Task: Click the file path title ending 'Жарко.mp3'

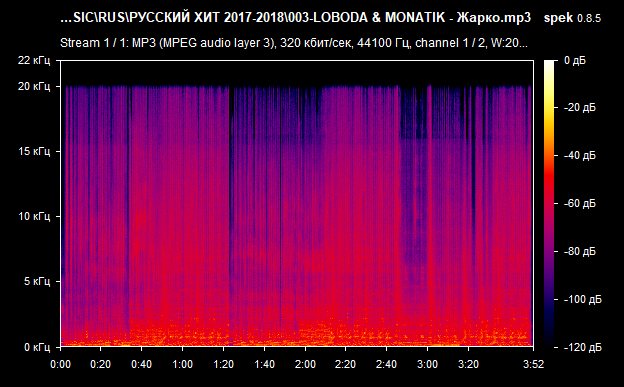Action: click(x=295, y=18)
